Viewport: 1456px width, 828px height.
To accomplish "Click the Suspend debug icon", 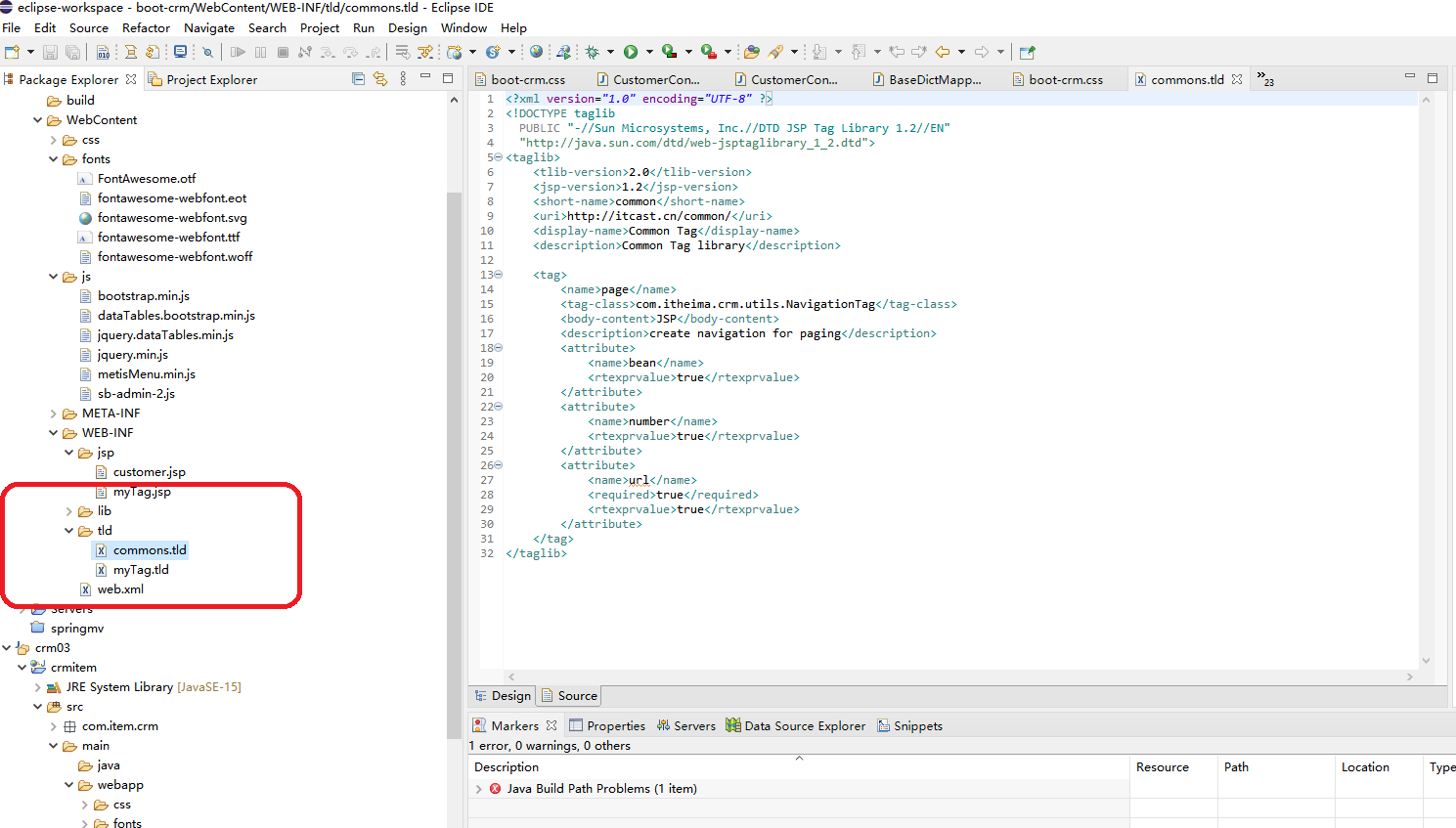I will [261, 52].
